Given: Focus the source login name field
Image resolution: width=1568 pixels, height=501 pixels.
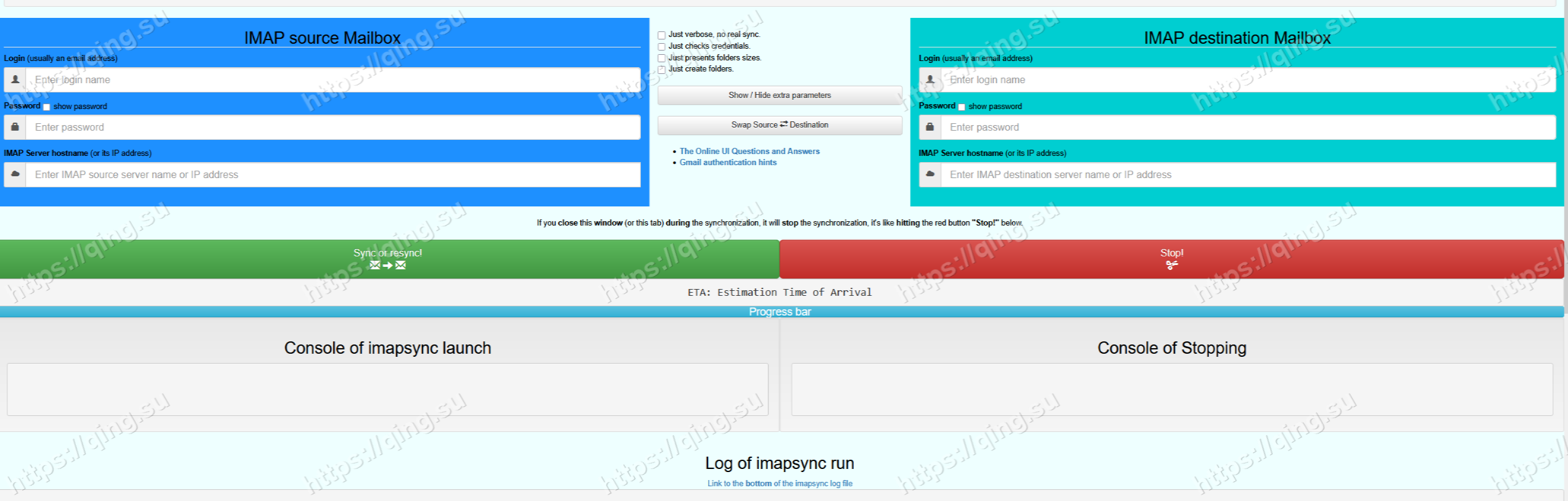Looking at the screenshot, I should tap(333, 80).
